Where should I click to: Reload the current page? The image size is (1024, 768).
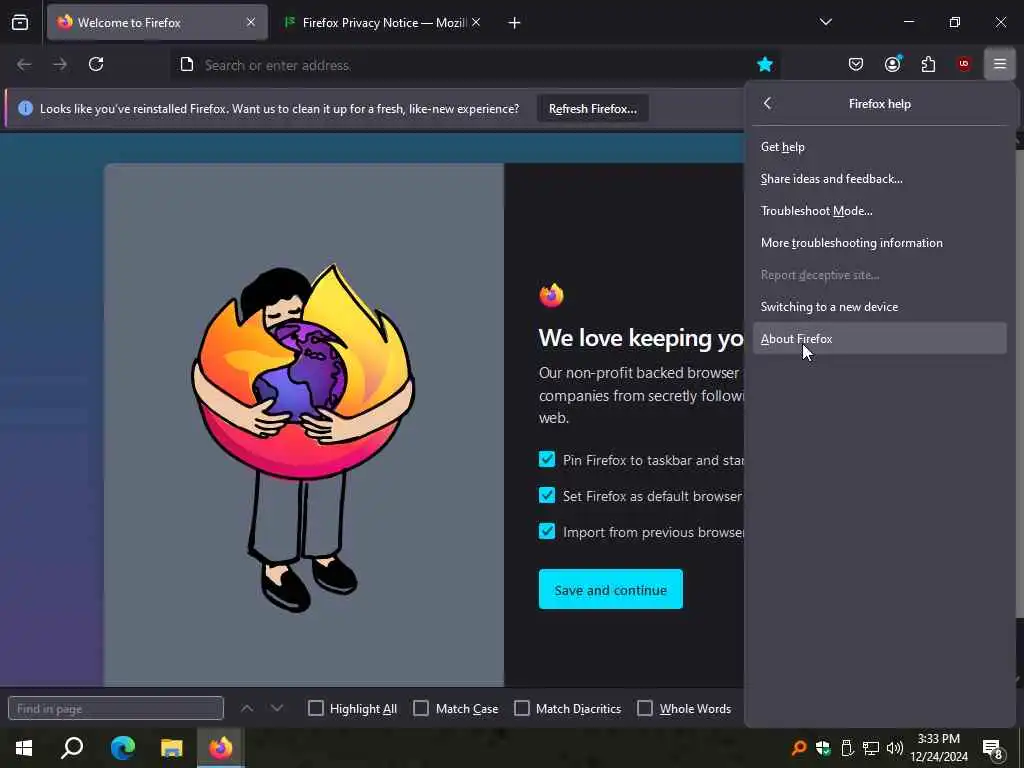pyautogui.click(x=96, y=64)
